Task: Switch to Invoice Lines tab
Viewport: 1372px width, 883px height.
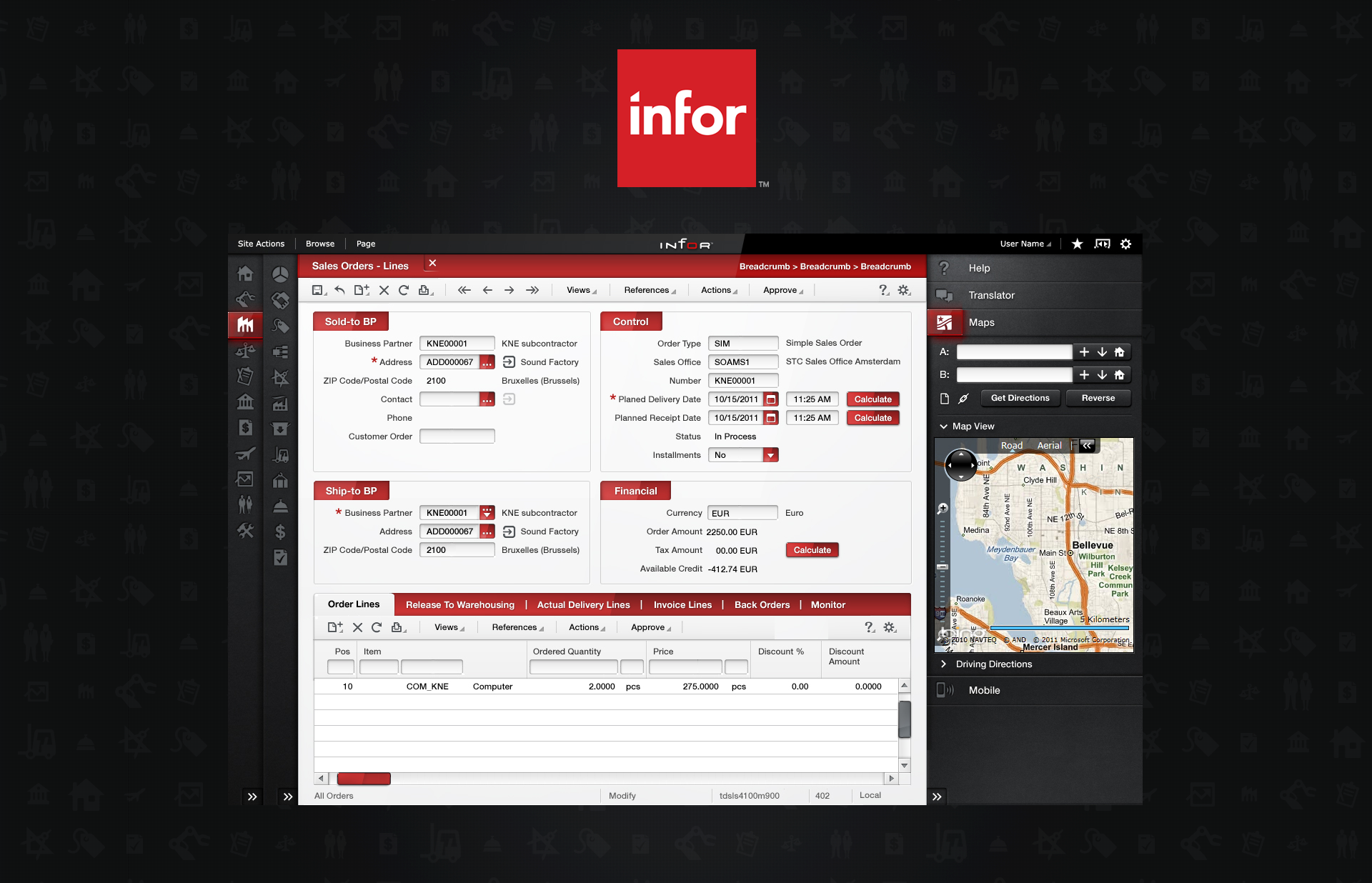Action: (x=682, y=604)
